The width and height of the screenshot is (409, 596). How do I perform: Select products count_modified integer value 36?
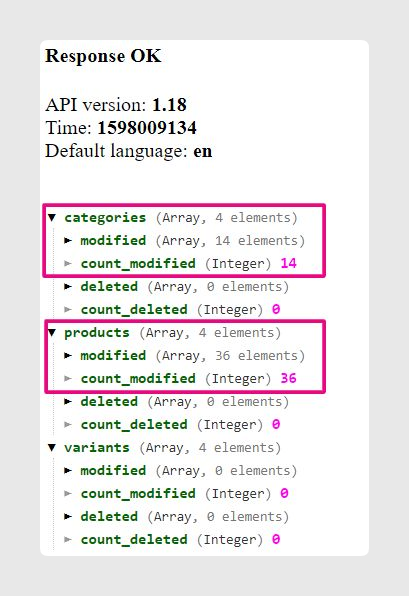pyautogui.click(x=289, y=379)
